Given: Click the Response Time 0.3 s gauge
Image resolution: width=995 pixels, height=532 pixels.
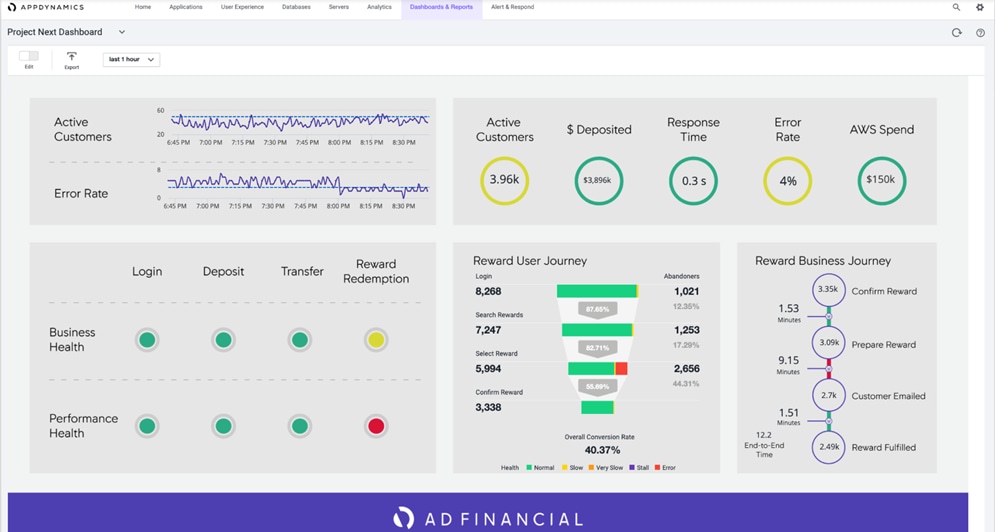Looking at the screenshot, I should (694, 181).
